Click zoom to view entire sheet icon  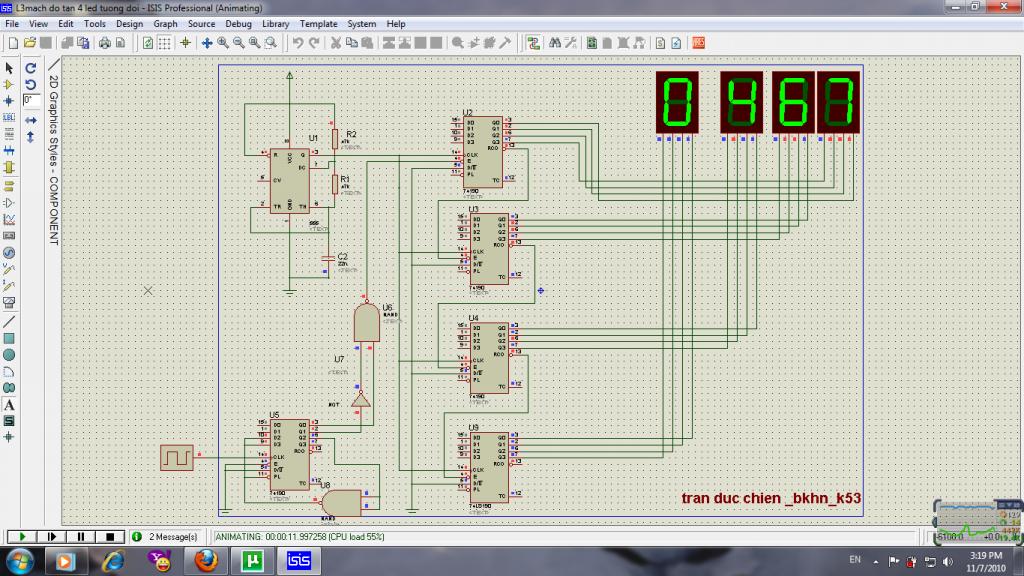[255, 43]
